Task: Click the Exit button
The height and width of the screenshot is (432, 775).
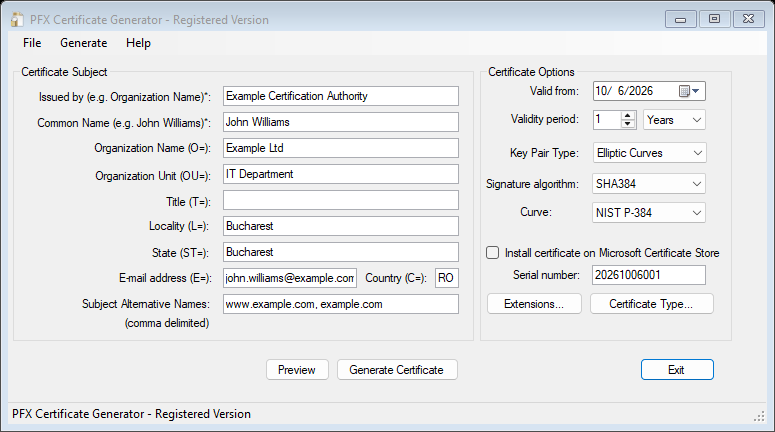Action: tap(677, 370)
